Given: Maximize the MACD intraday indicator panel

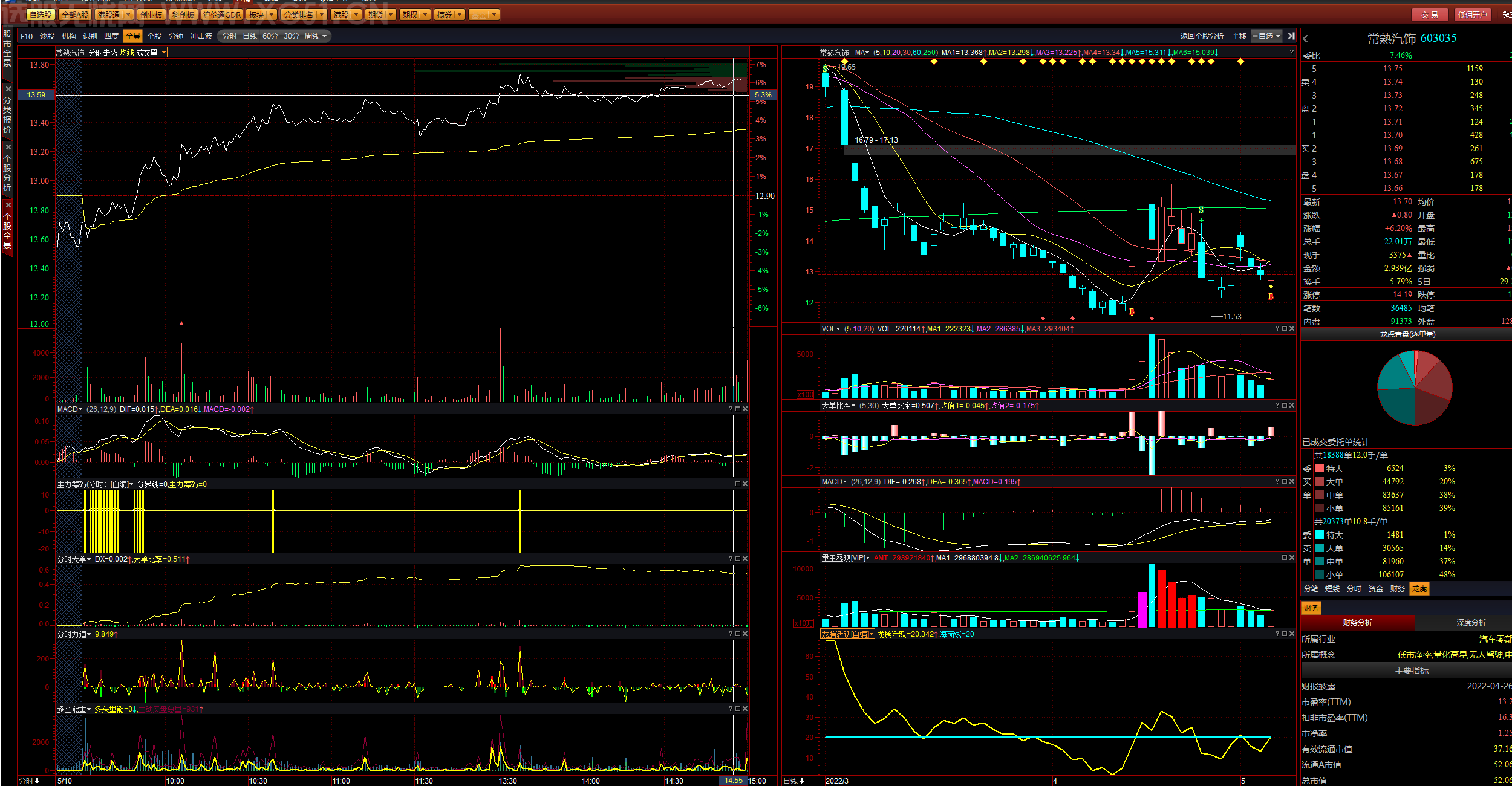Looking at the screenshot, I should 738,409.
